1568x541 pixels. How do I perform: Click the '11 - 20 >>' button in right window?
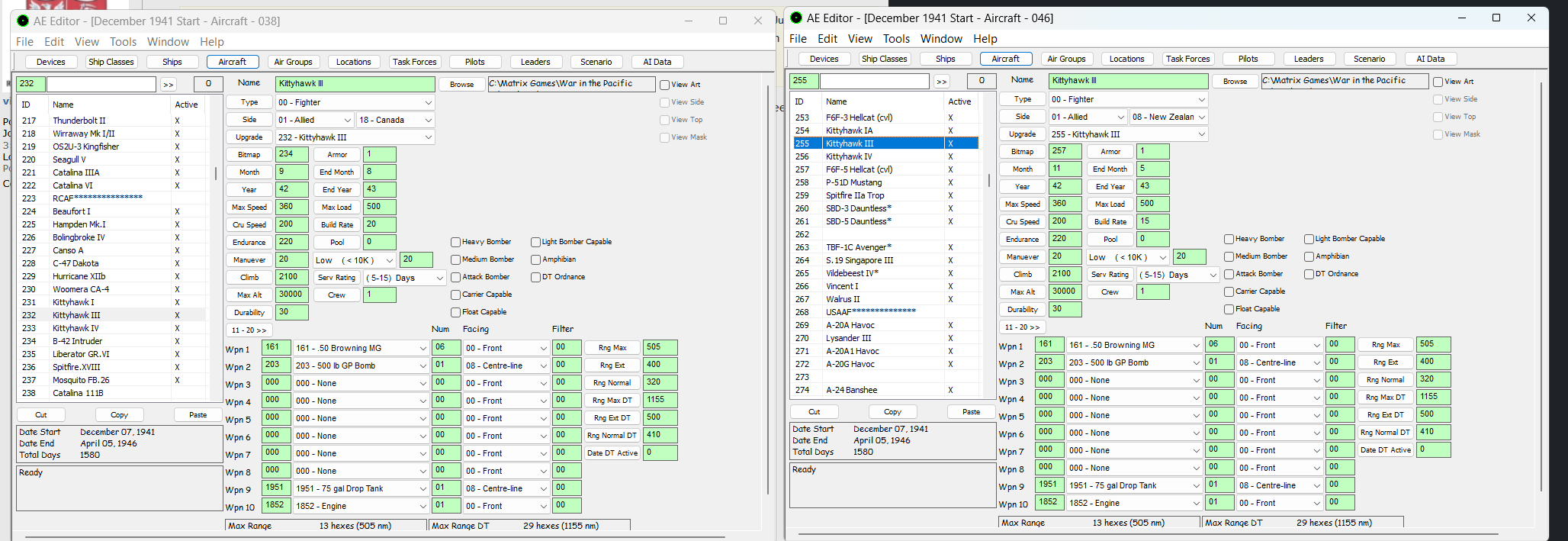point(1022,327)
